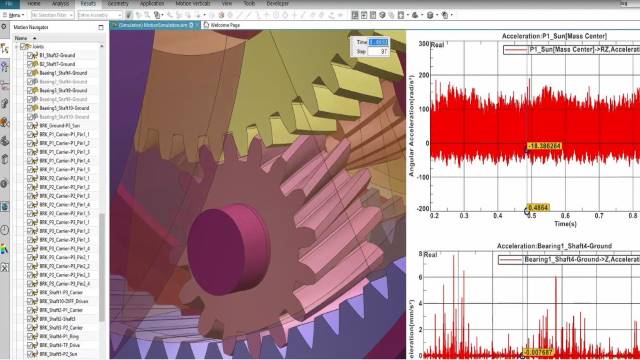The width and height of the screenshot is (640, 360).
Task: Toggle the B2_Shaft7-Ground checkbox
Action: click(x=30, y=64)
